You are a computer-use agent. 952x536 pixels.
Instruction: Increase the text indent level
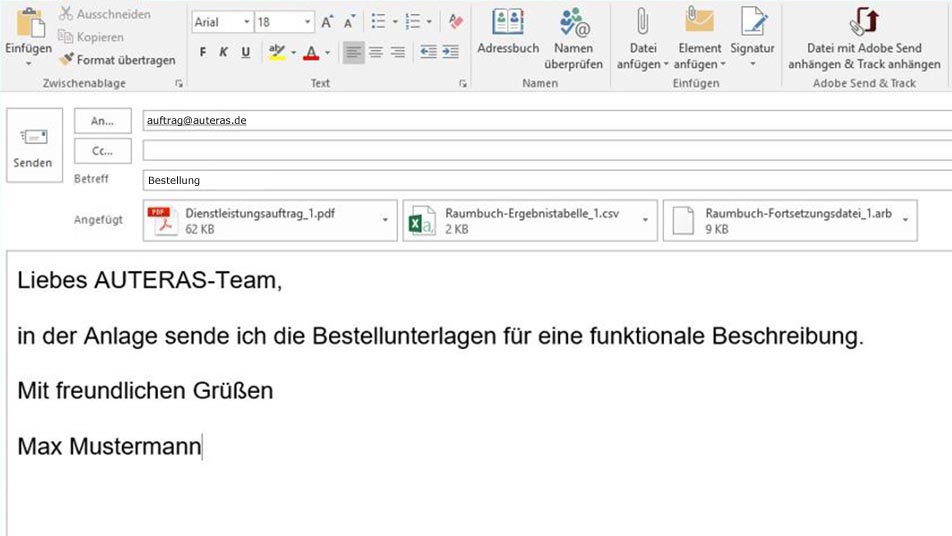[450, 52]
